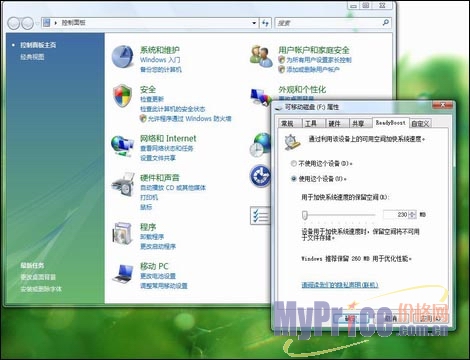This screenshot has width=470, height=360.
Task: Open the 程序 software box icon
Action: [x=123, y=233]
